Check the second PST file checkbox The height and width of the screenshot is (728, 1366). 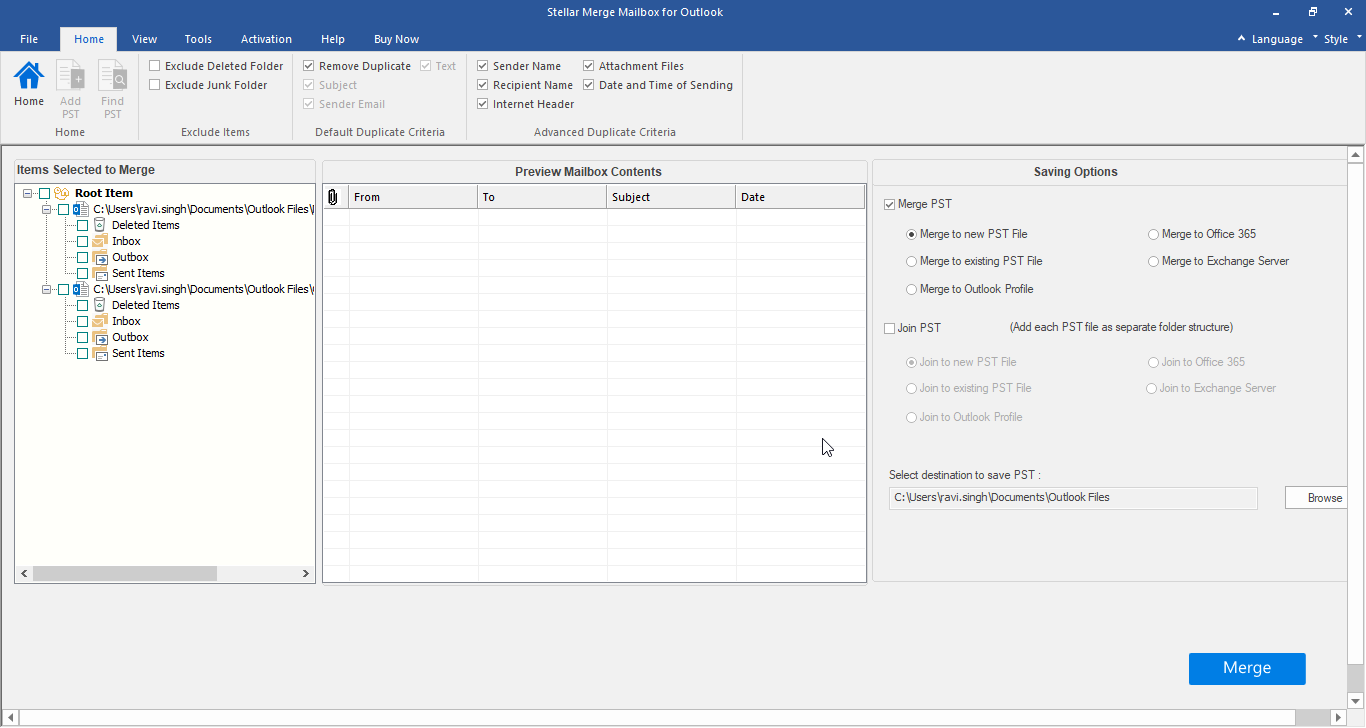tap(64, 289)
